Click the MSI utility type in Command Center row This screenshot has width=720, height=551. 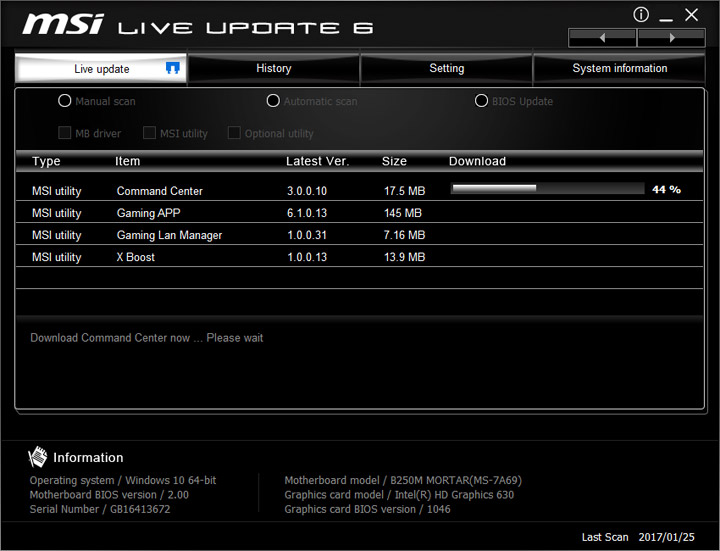(x=56, y=191)
